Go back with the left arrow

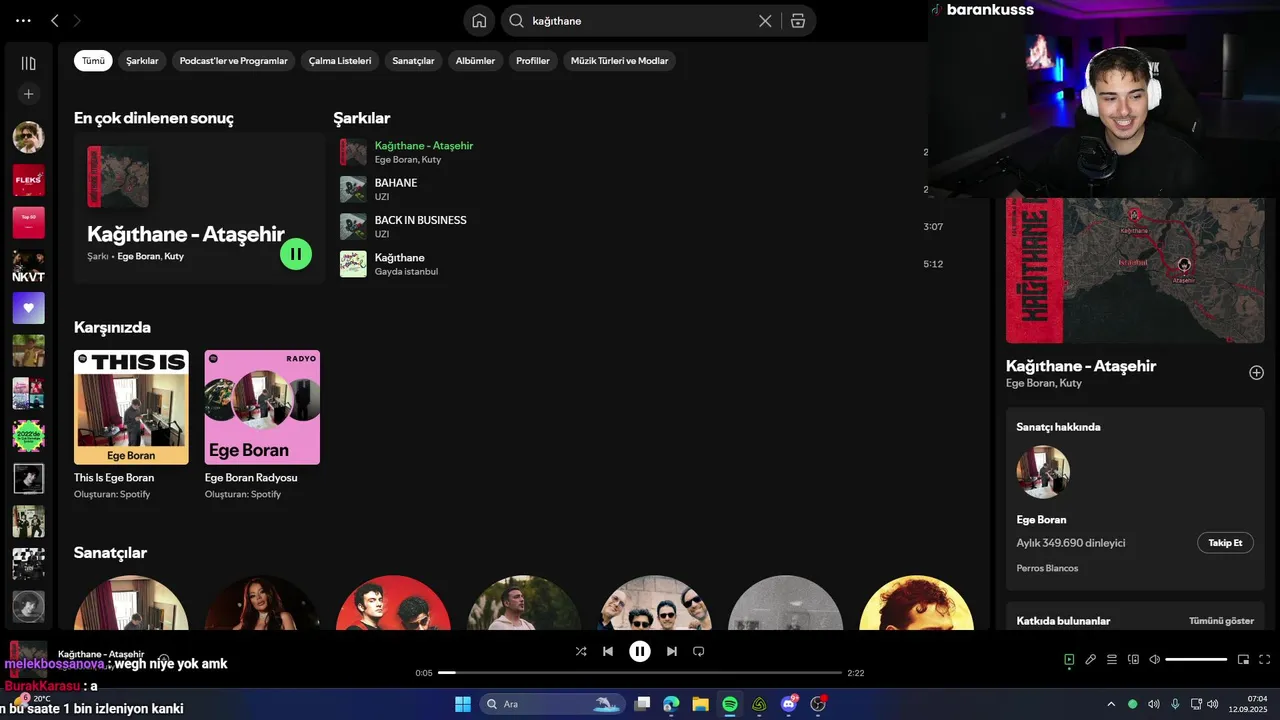[55, 21]
